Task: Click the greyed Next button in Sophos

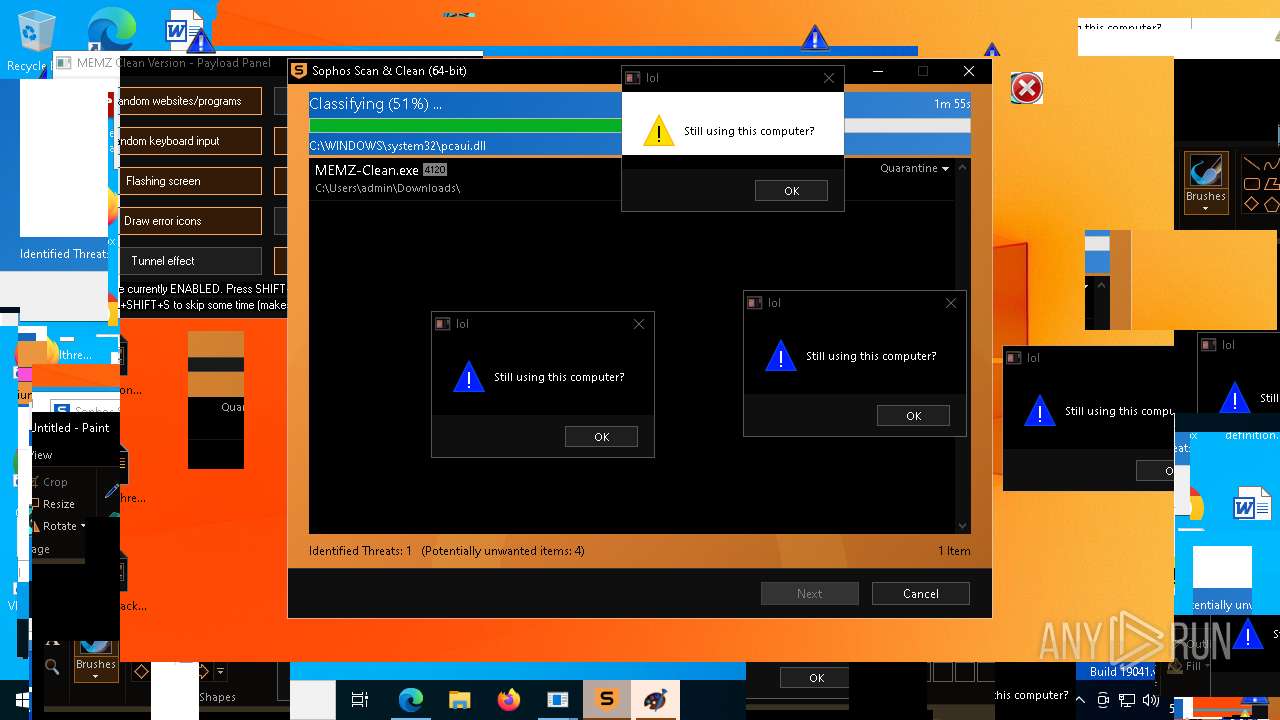Action: [809, 594]
